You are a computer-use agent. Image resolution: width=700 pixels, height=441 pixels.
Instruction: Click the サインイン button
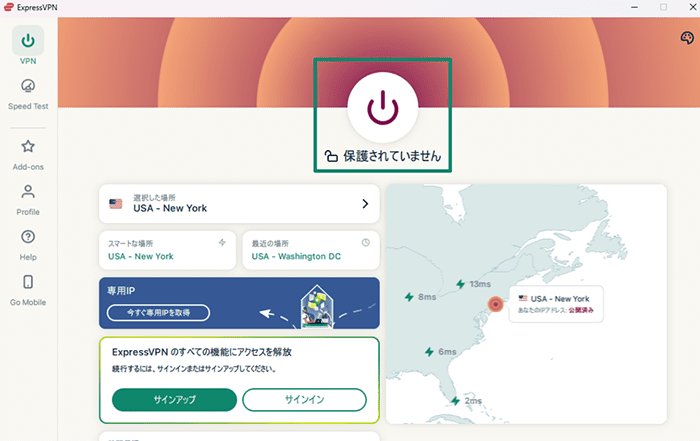[304, 400]
